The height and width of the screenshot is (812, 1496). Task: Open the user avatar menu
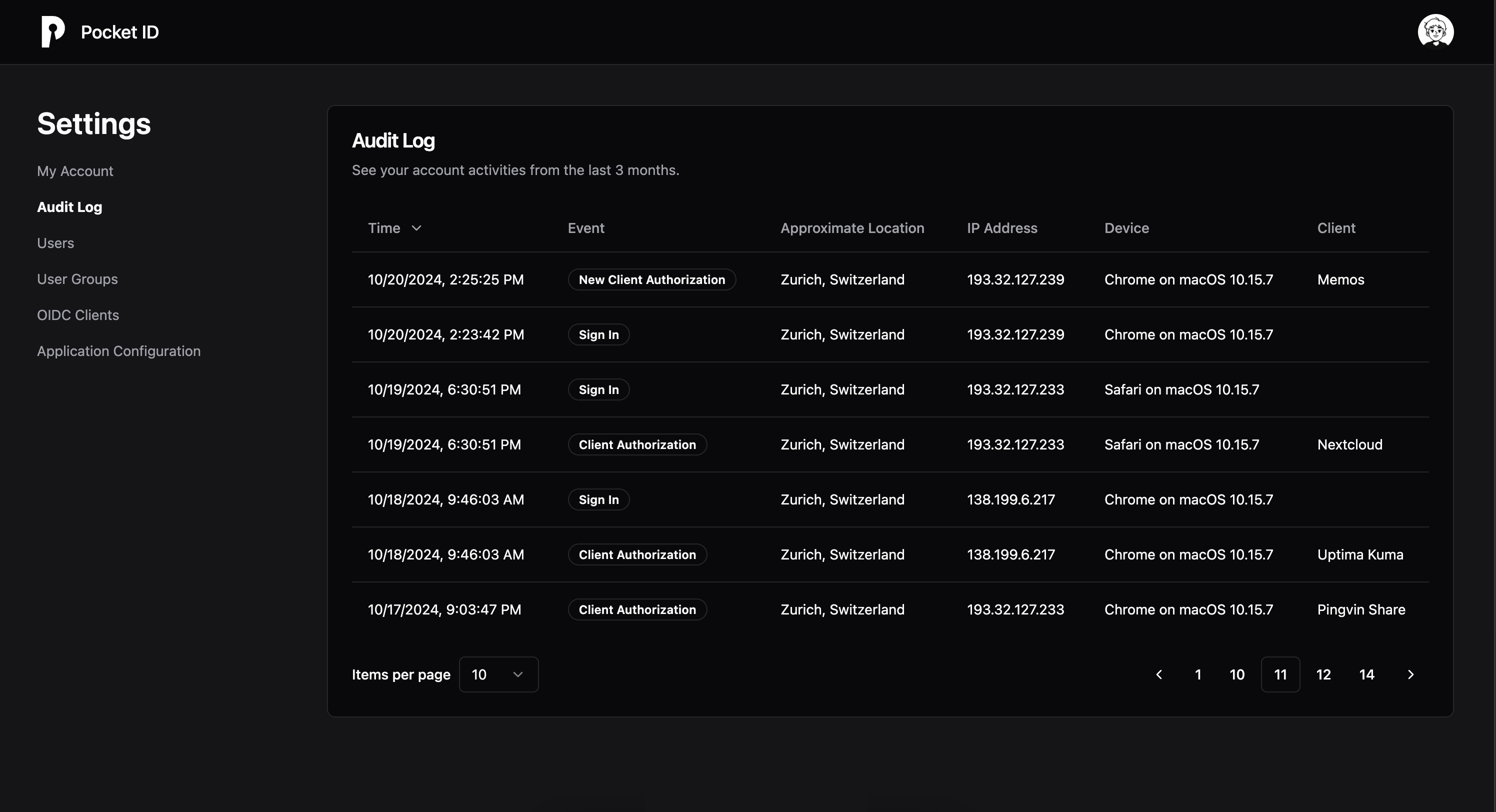pos(1435,32)
